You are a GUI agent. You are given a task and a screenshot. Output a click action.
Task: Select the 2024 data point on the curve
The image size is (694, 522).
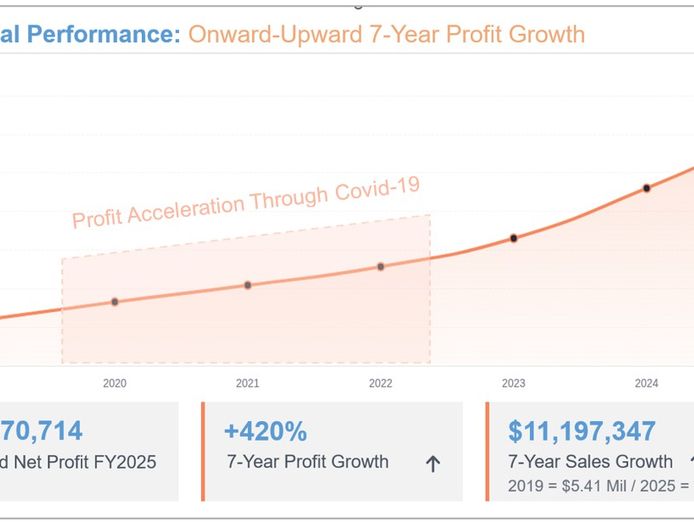[647, 188]
